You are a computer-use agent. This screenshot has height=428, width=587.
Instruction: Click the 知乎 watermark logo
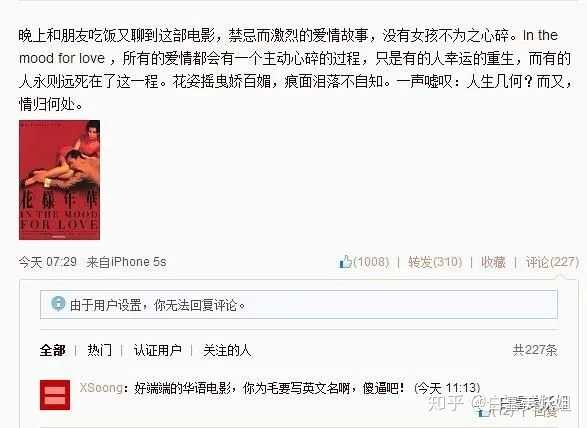(x=447, y=404)
